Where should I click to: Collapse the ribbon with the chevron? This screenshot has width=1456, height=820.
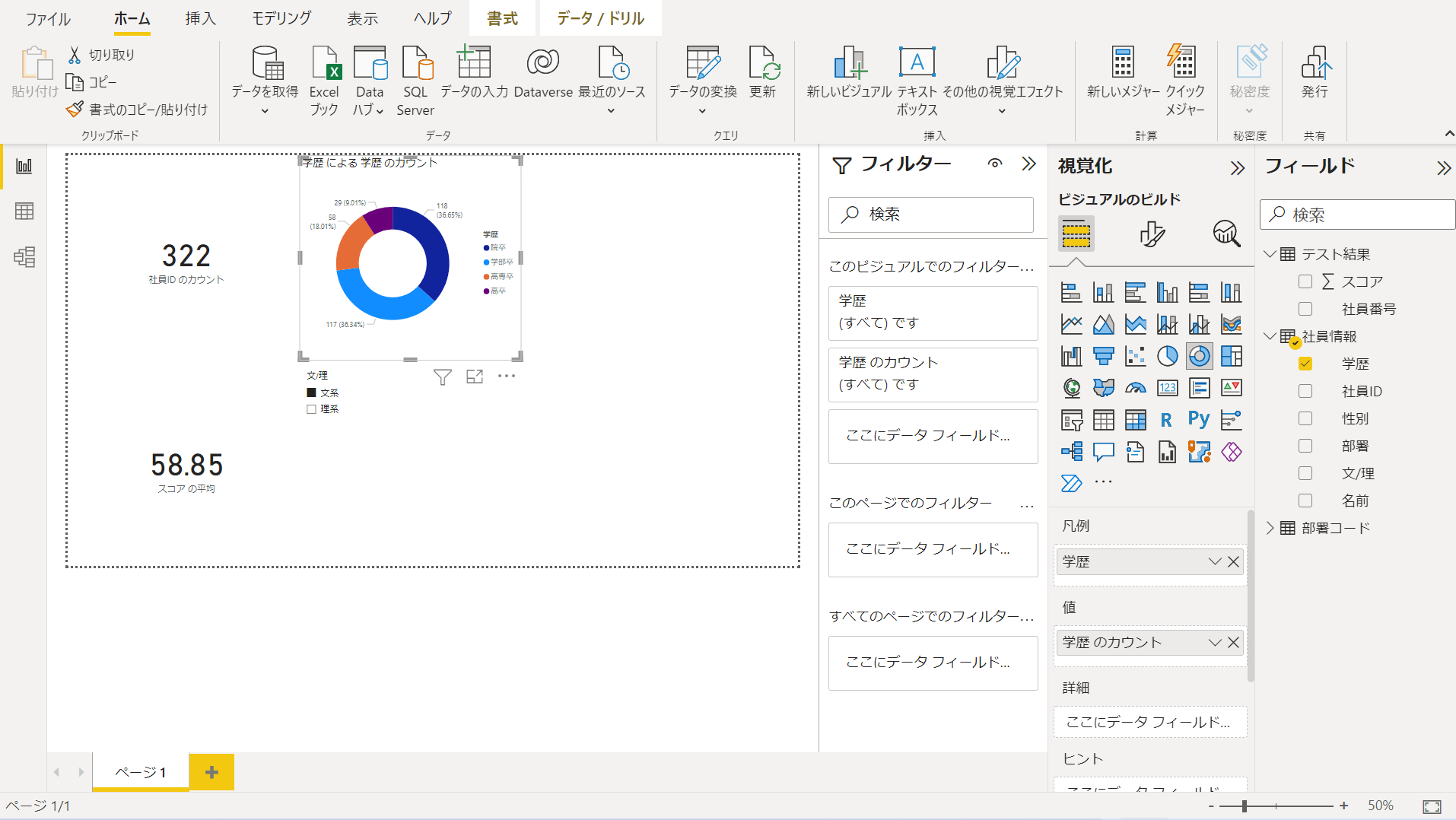pos(1449,134)
